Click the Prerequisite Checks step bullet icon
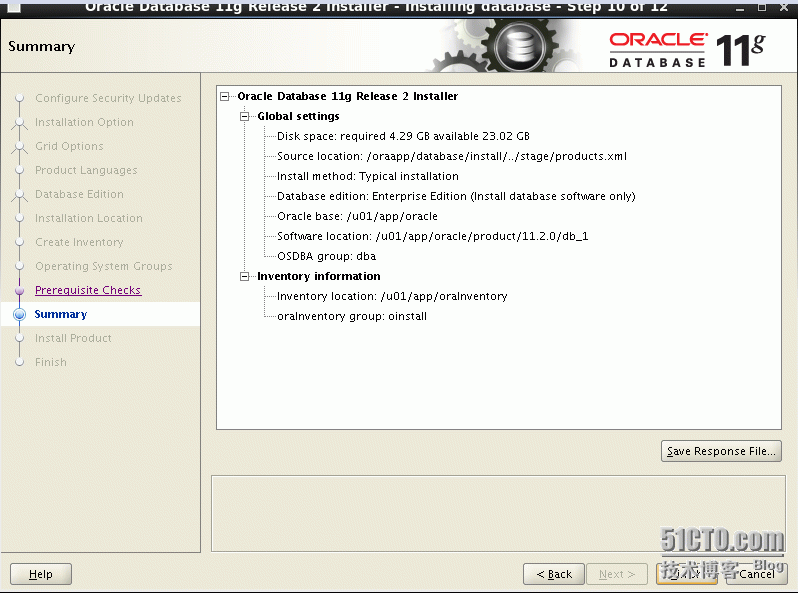 point(19,291)
